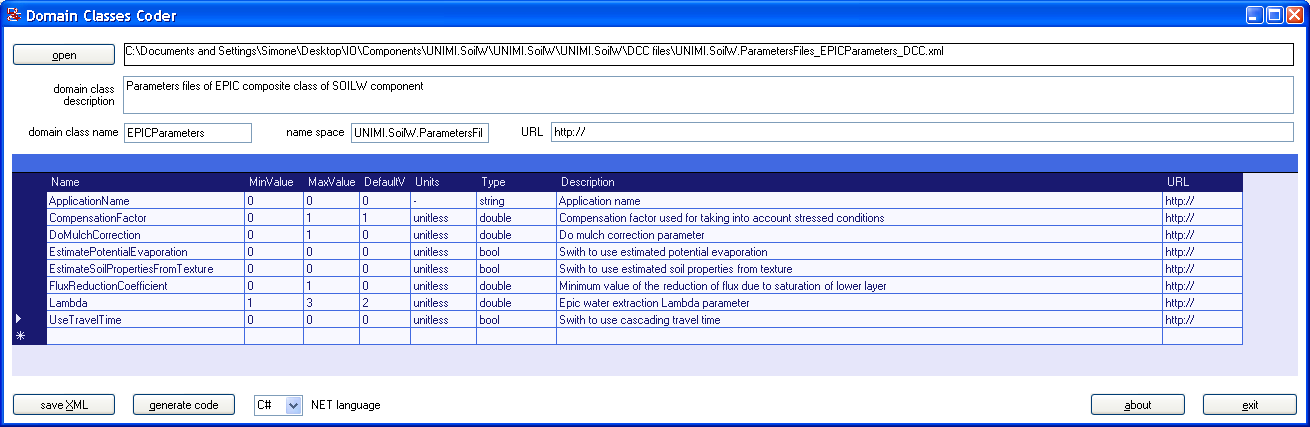Image resolution: width=1310 pixels, height=427 pixels.
Task: Click the name space input field
Action: click(x=420, y=132)
